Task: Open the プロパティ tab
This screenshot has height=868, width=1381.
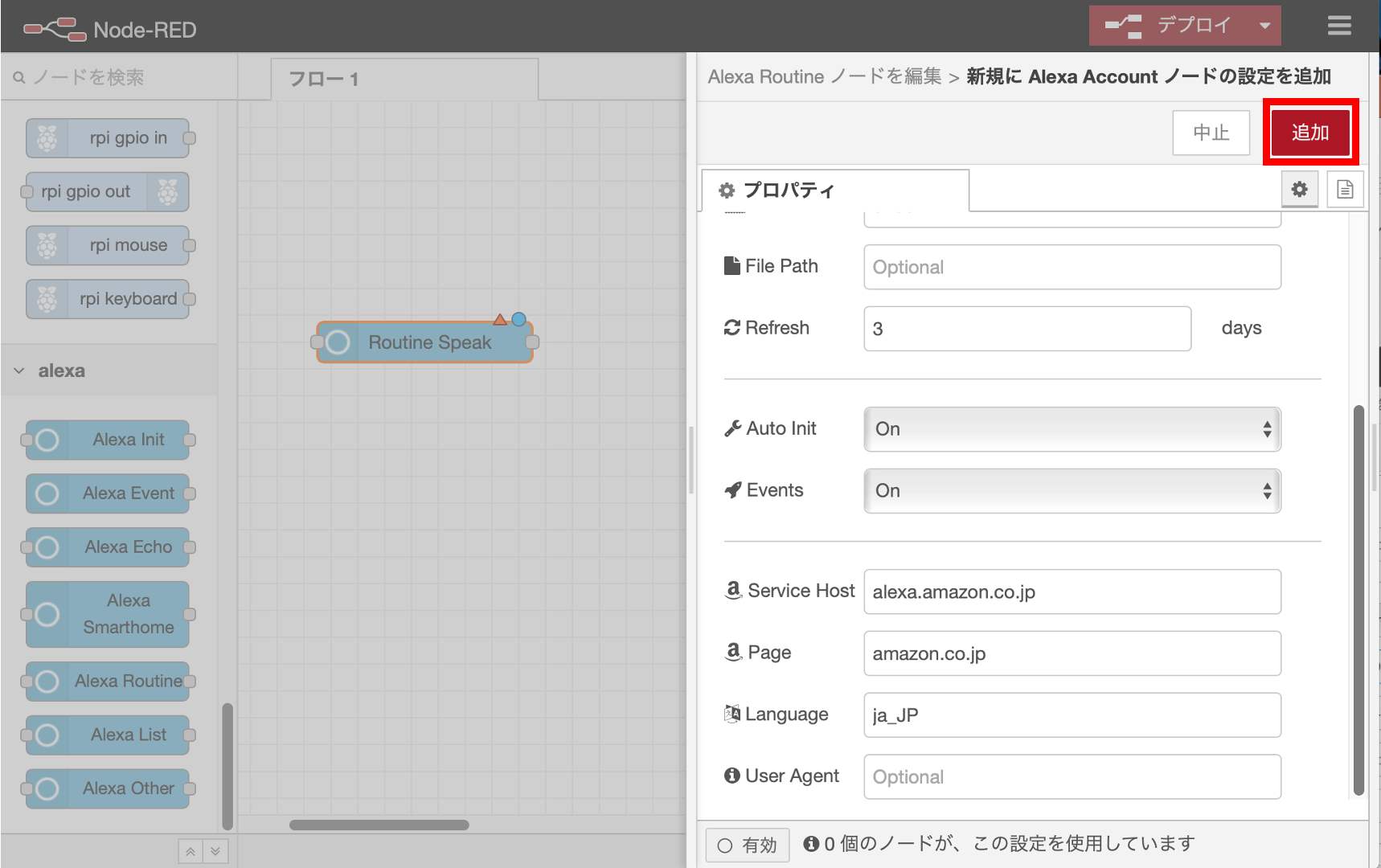Action: point(835,190)
